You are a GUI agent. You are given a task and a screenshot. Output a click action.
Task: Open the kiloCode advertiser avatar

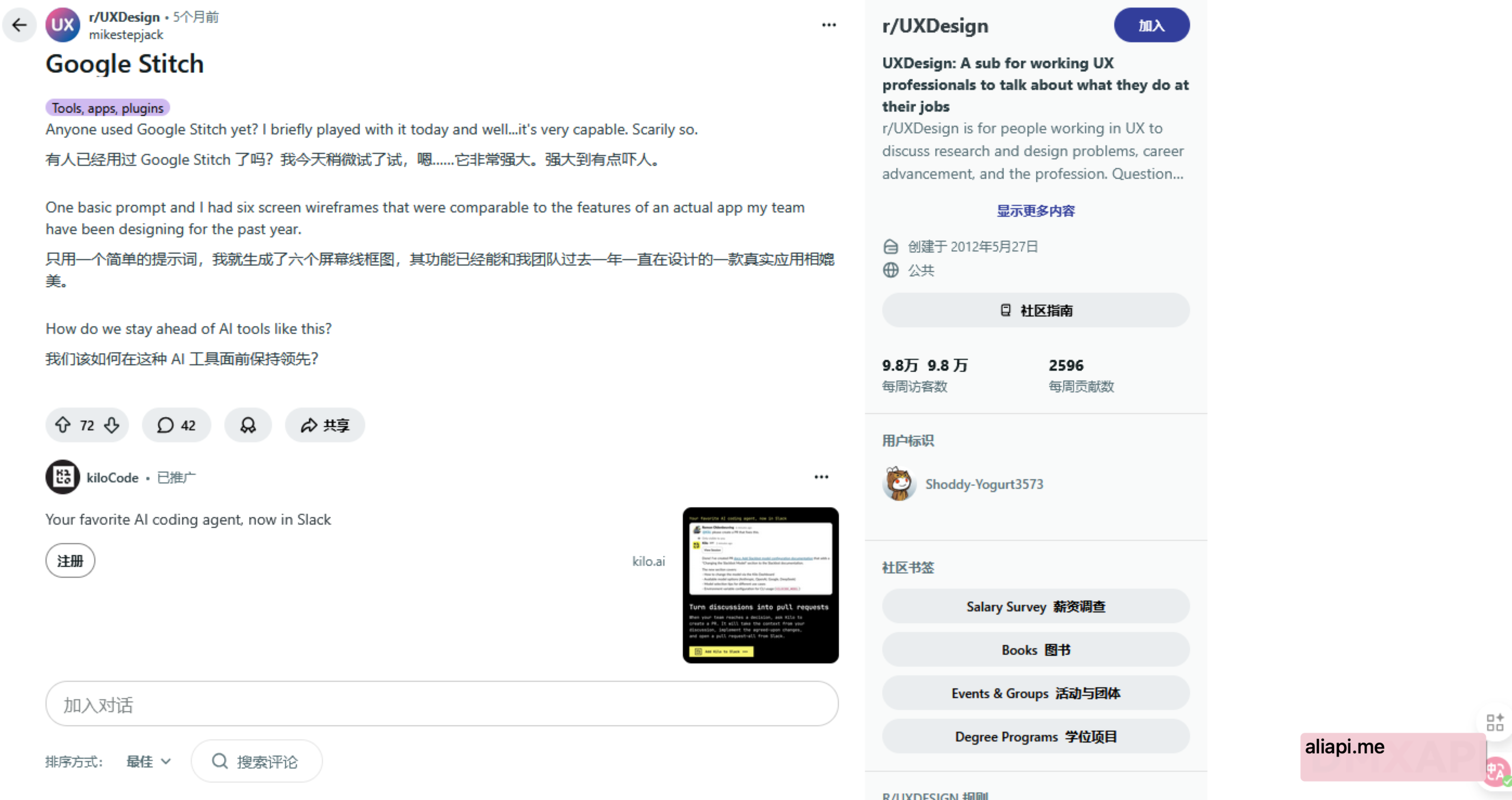click(63, 477)
